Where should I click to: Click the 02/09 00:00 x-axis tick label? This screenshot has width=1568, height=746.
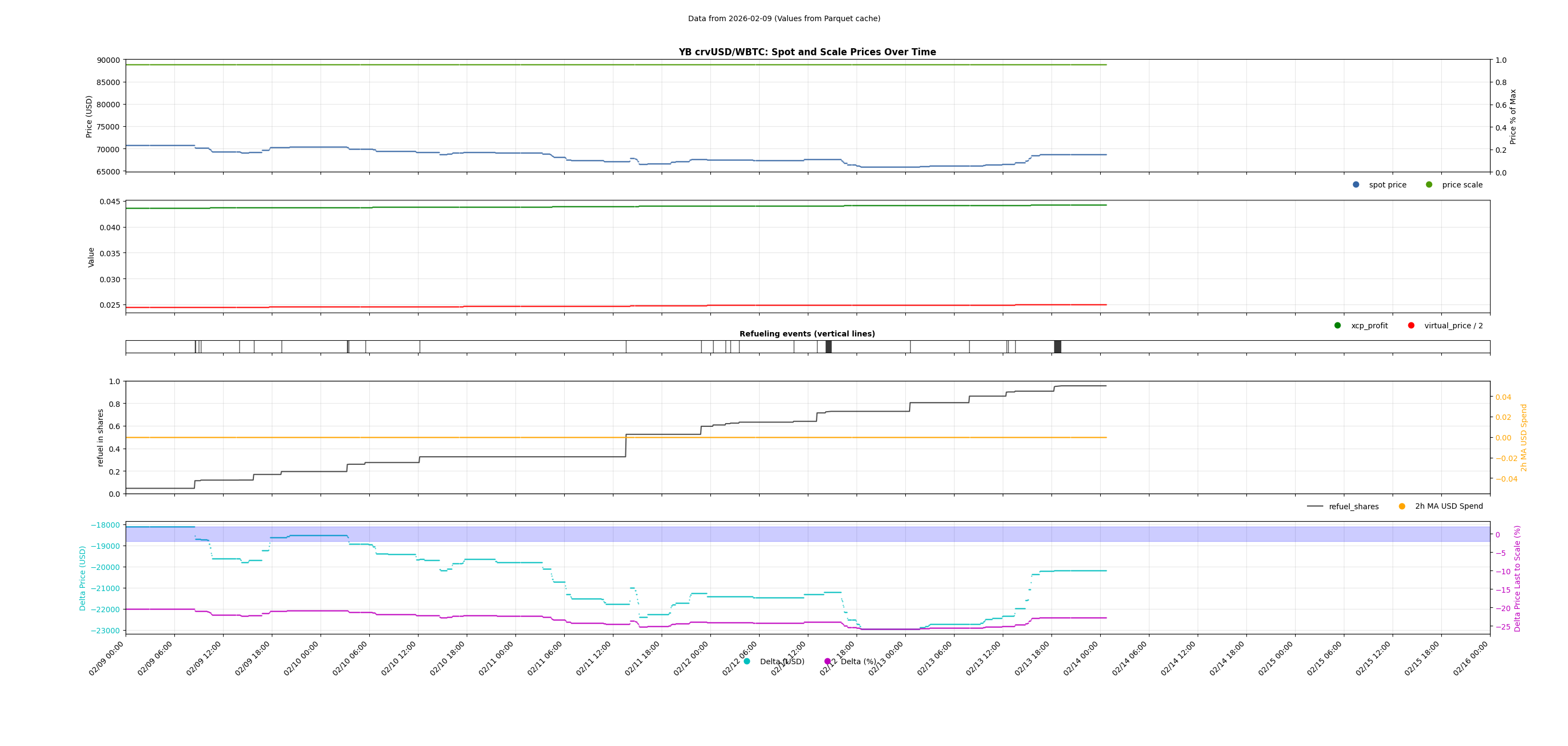107,659
